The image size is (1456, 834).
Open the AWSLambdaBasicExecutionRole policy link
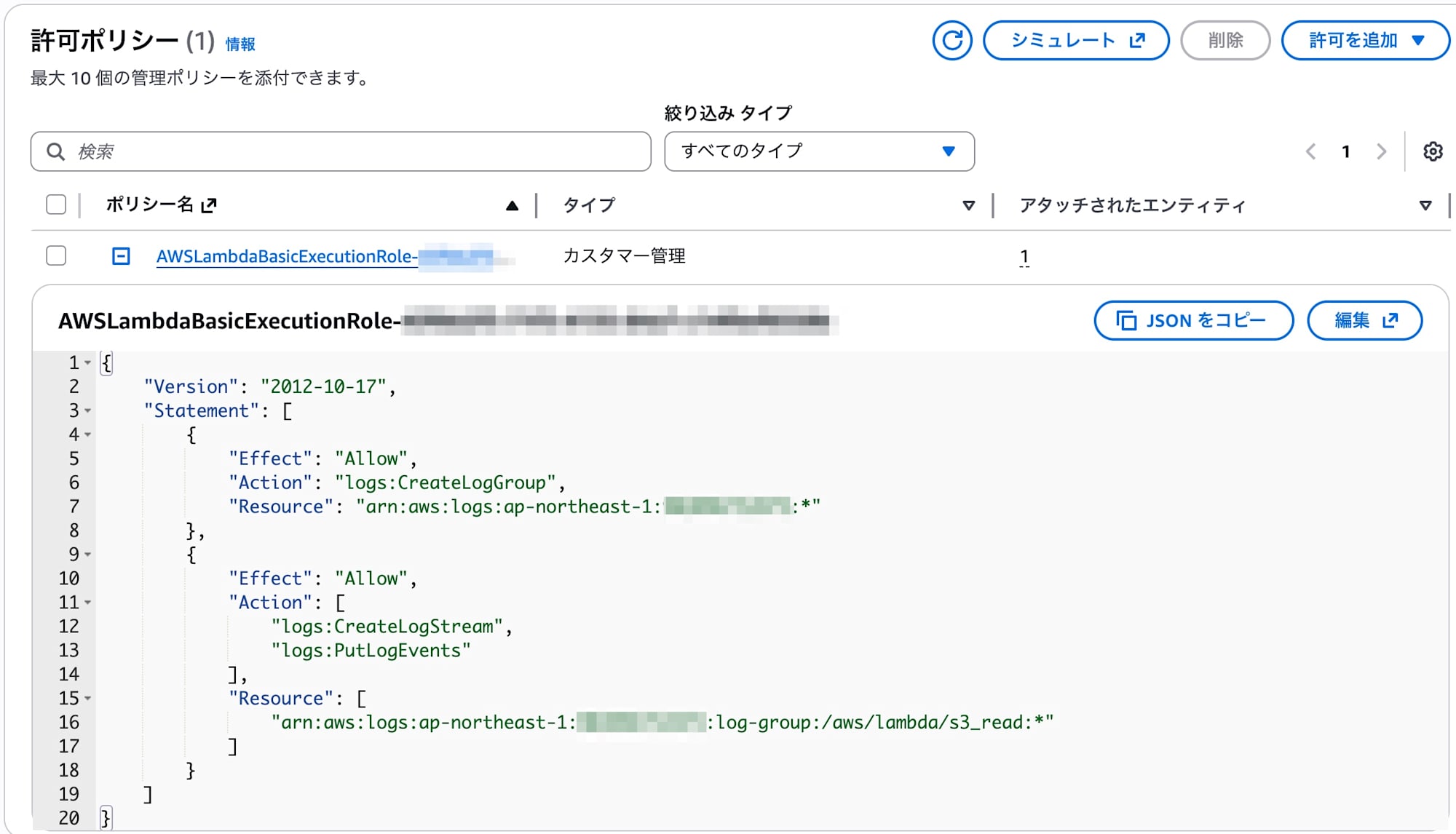pos(285,256)
